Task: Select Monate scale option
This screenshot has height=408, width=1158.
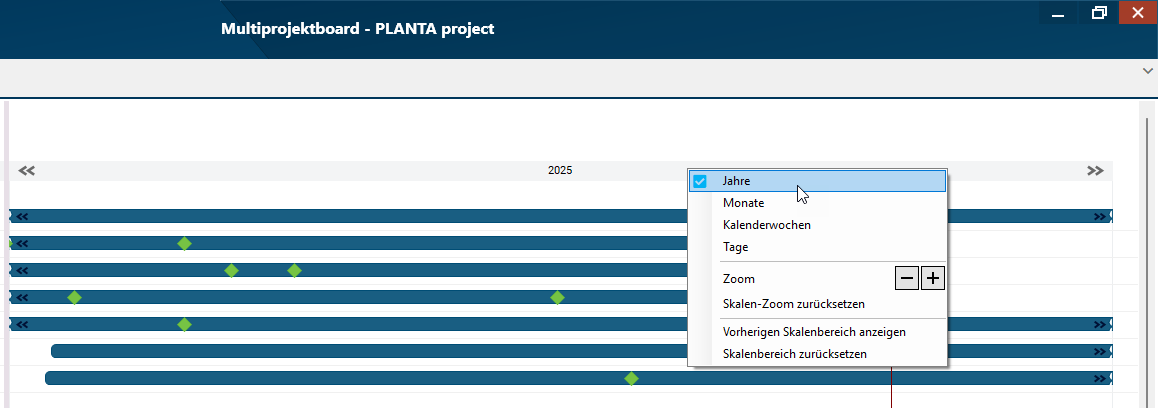Action: point(743,203)
